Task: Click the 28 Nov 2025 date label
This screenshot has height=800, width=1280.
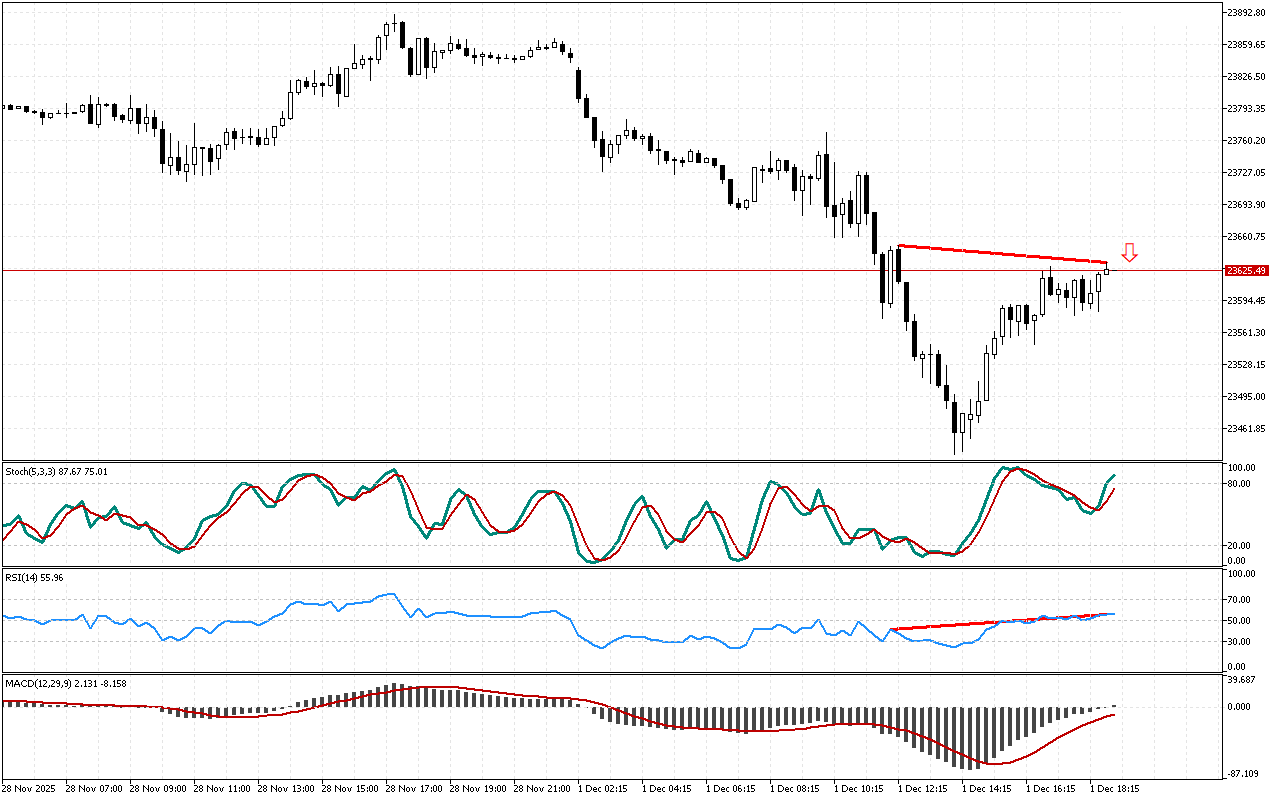Action: 30,788
